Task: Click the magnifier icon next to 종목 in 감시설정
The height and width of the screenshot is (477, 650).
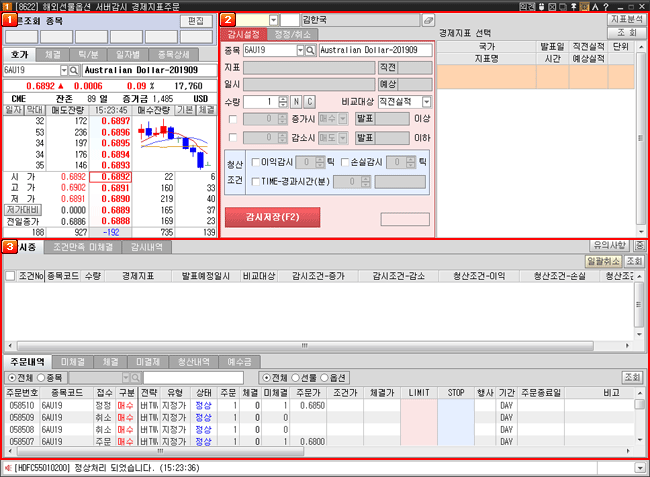Action: coord(312,50)
